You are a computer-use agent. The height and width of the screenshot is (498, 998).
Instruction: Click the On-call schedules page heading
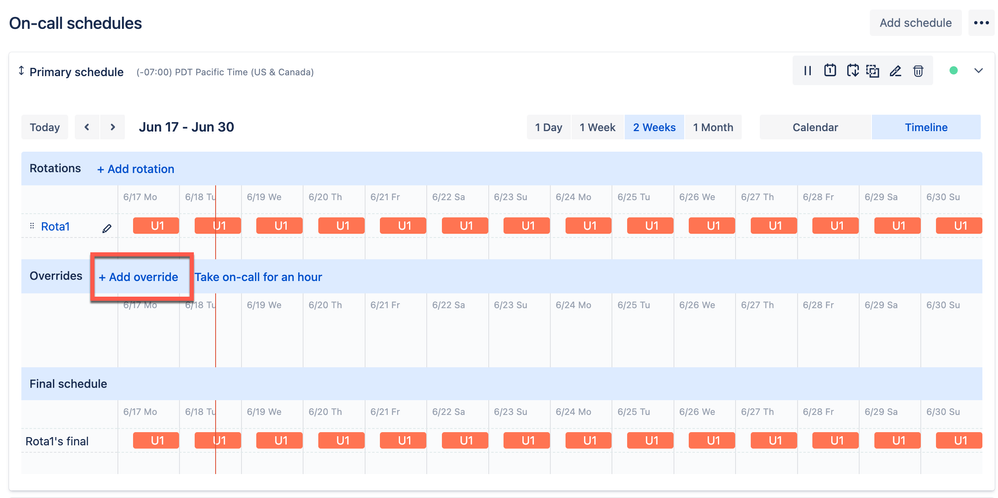(75, 24)
